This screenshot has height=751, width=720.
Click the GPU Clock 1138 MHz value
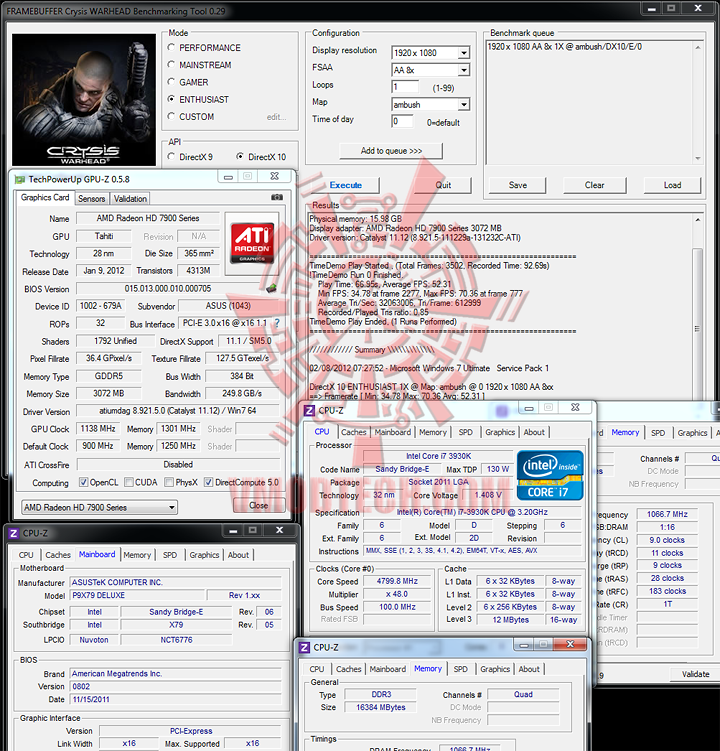(x=98, y=428)
